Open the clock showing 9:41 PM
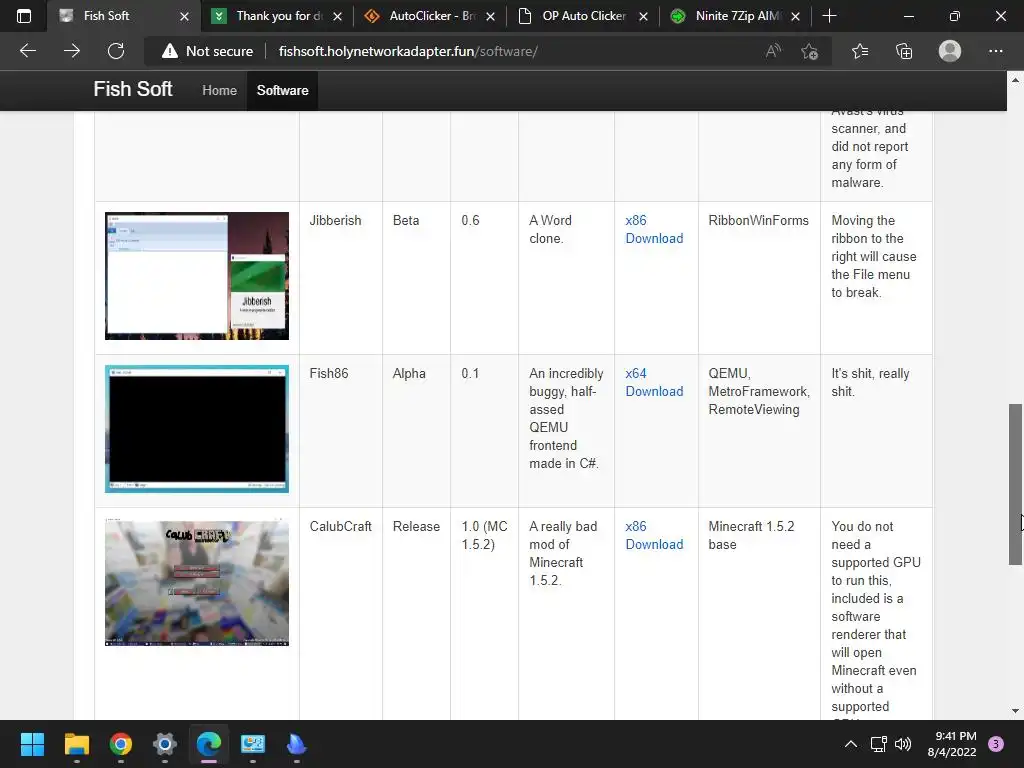1024x768 pixels. tap(952, 744)
